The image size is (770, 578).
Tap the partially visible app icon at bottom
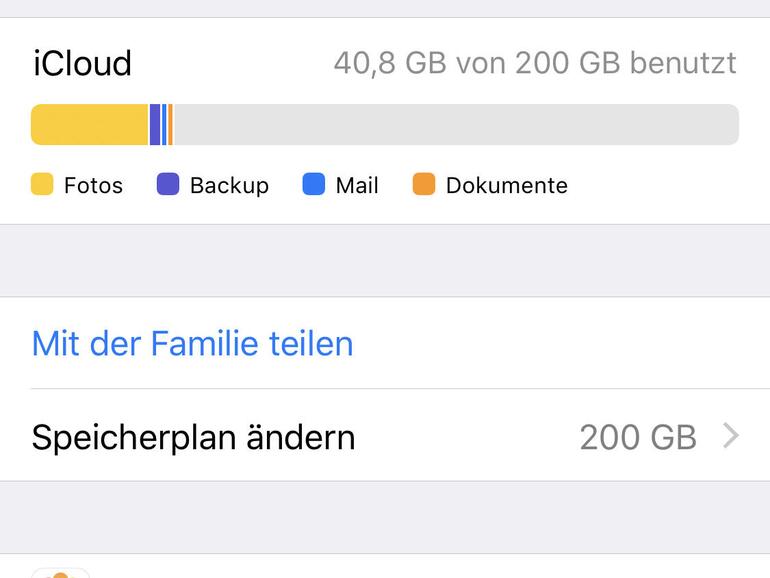pos(60,573)
